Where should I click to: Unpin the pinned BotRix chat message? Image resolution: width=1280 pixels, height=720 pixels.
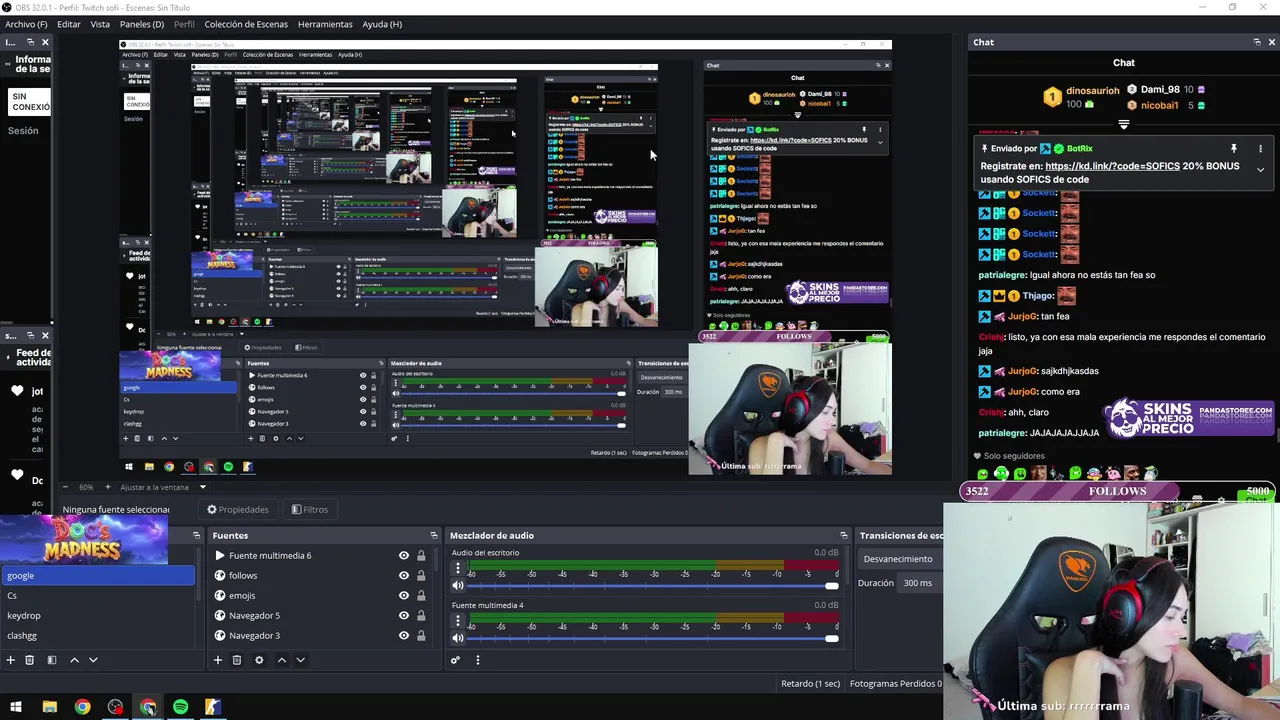[1233, 148]
